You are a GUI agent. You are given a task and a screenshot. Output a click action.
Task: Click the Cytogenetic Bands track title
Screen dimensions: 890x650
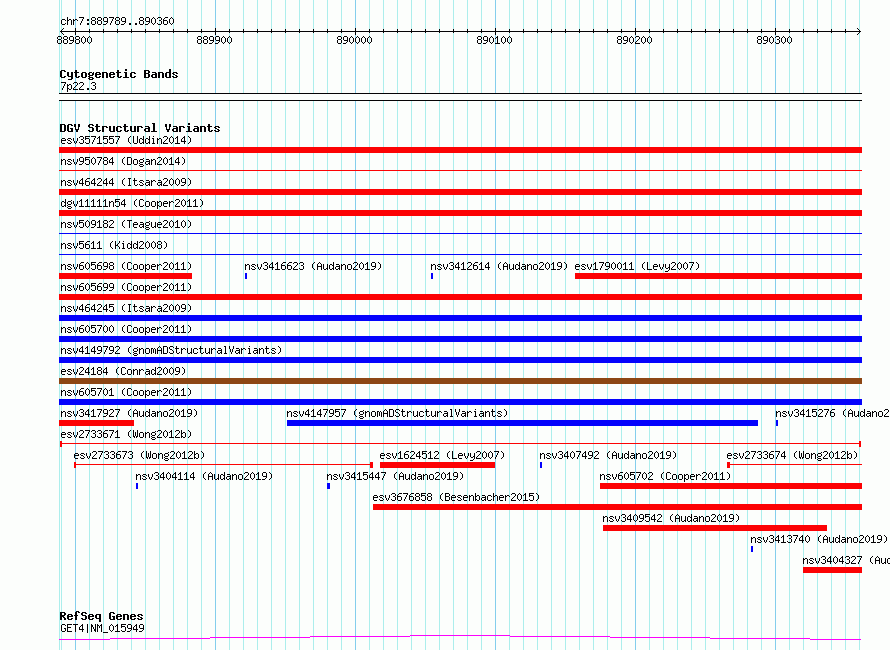(x=119, y=74)
